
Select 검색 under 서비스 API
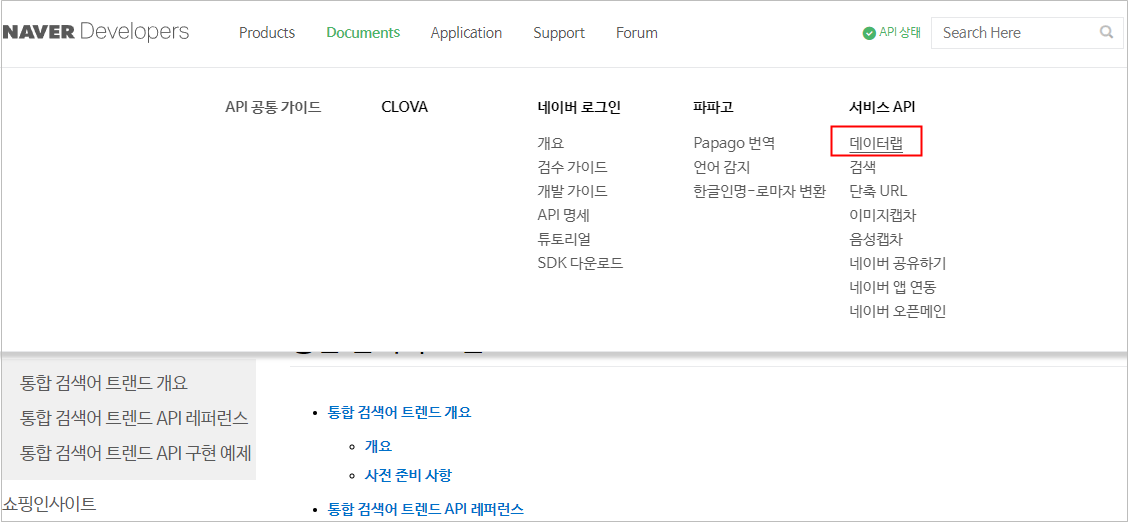[862, 168]
